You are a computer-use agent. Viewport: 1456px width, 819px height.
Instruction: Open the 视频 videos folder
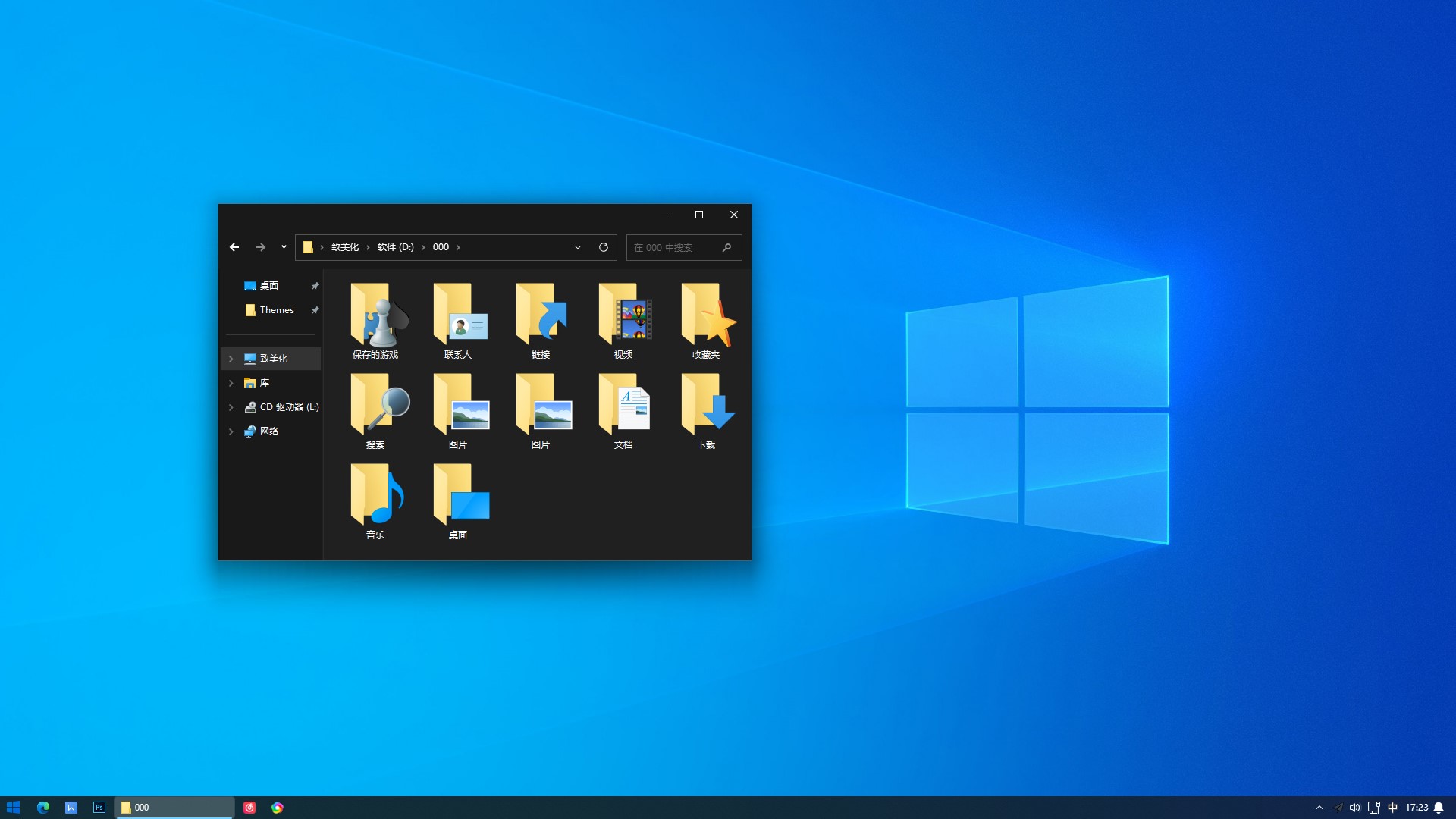pyautogui.click(x=623, y=318)
